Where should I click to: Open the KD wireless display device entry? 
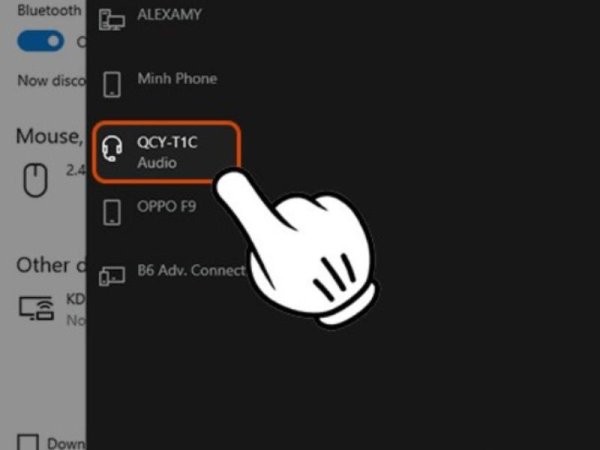[x=52, y=309]
